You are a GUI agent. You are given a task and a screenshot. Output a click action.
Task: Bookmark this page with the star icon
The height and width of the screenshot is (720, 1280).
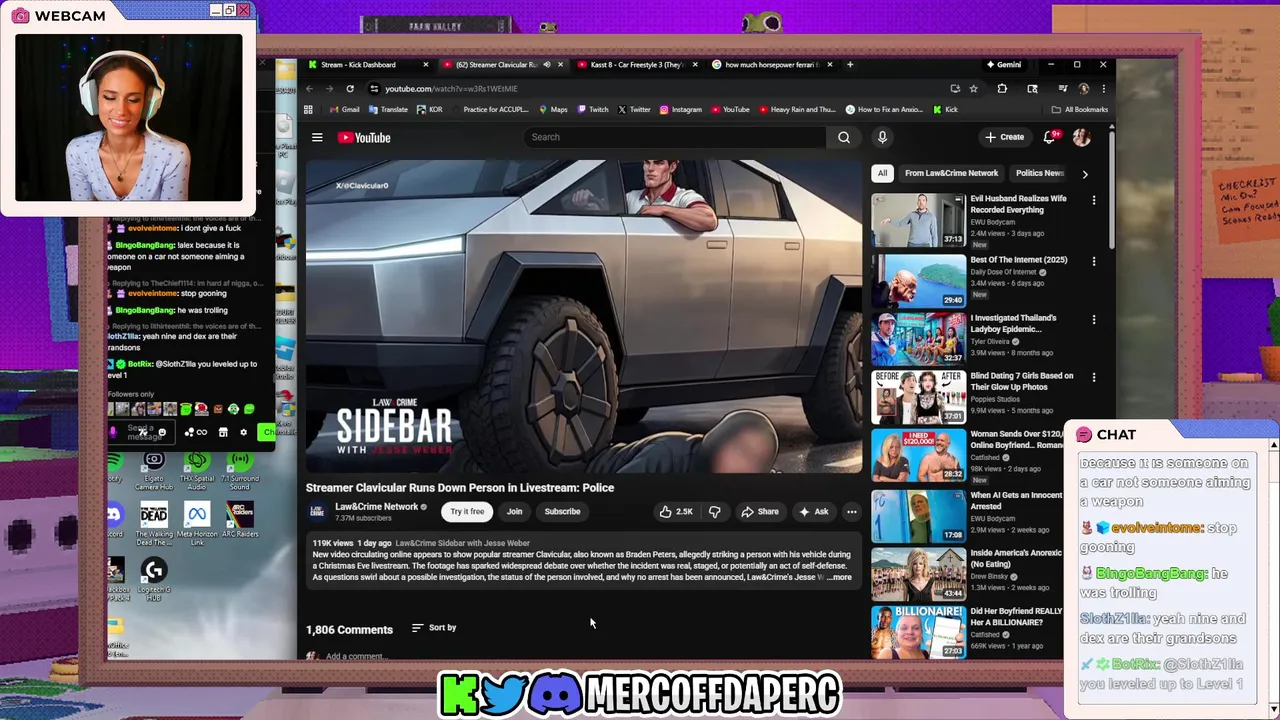coord(973,88)
